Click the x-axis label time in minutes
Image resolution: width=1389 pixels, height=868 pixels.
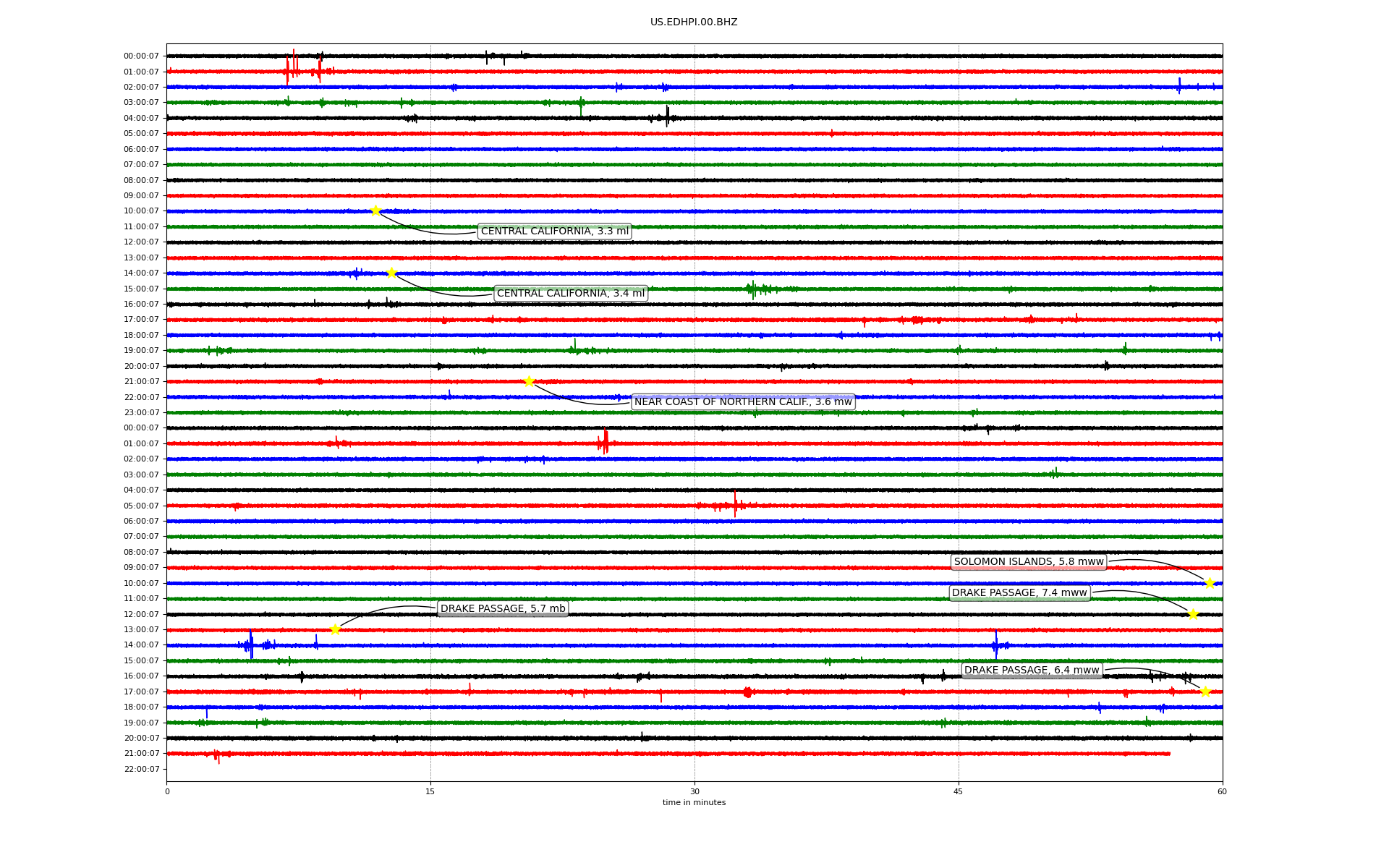point(694,802)
